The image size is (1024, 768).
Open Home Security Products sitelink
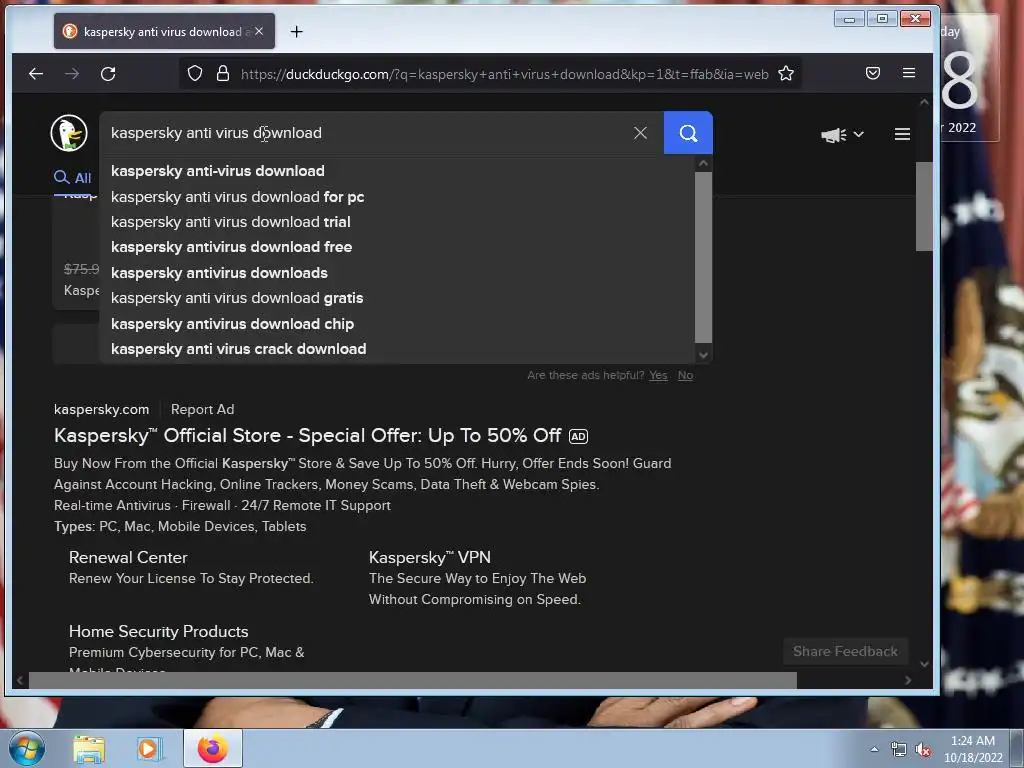[159, 632]
